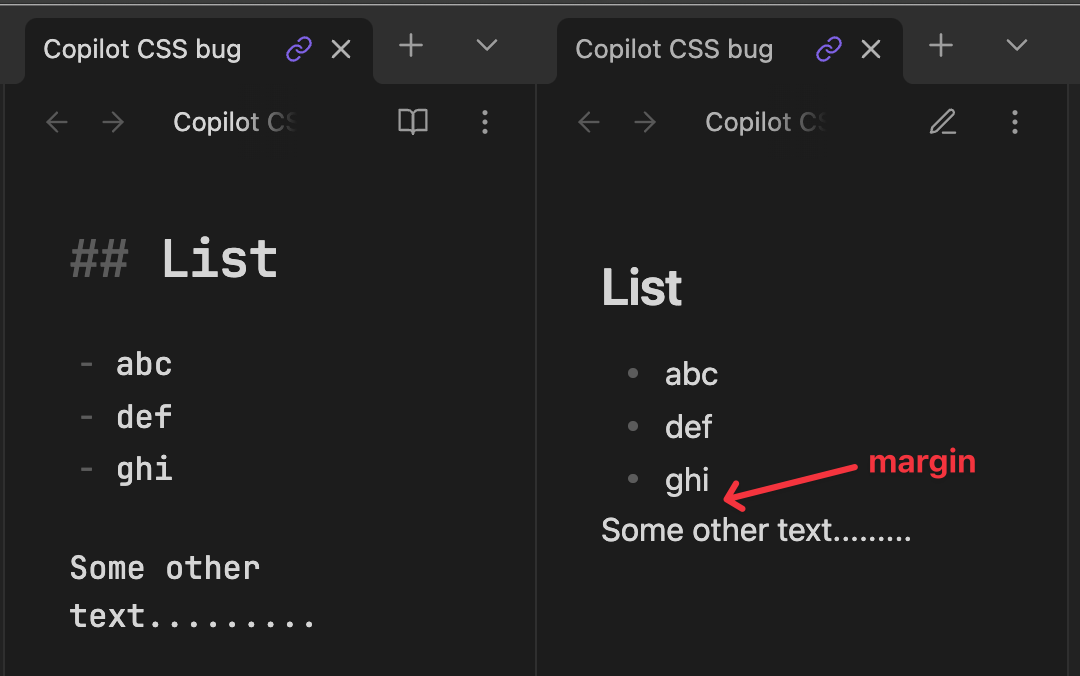Image resolution: width=1080 pixels, height=676 pixels.
Task: Open reading view with the book icon
Action: (x=412, y=122)
